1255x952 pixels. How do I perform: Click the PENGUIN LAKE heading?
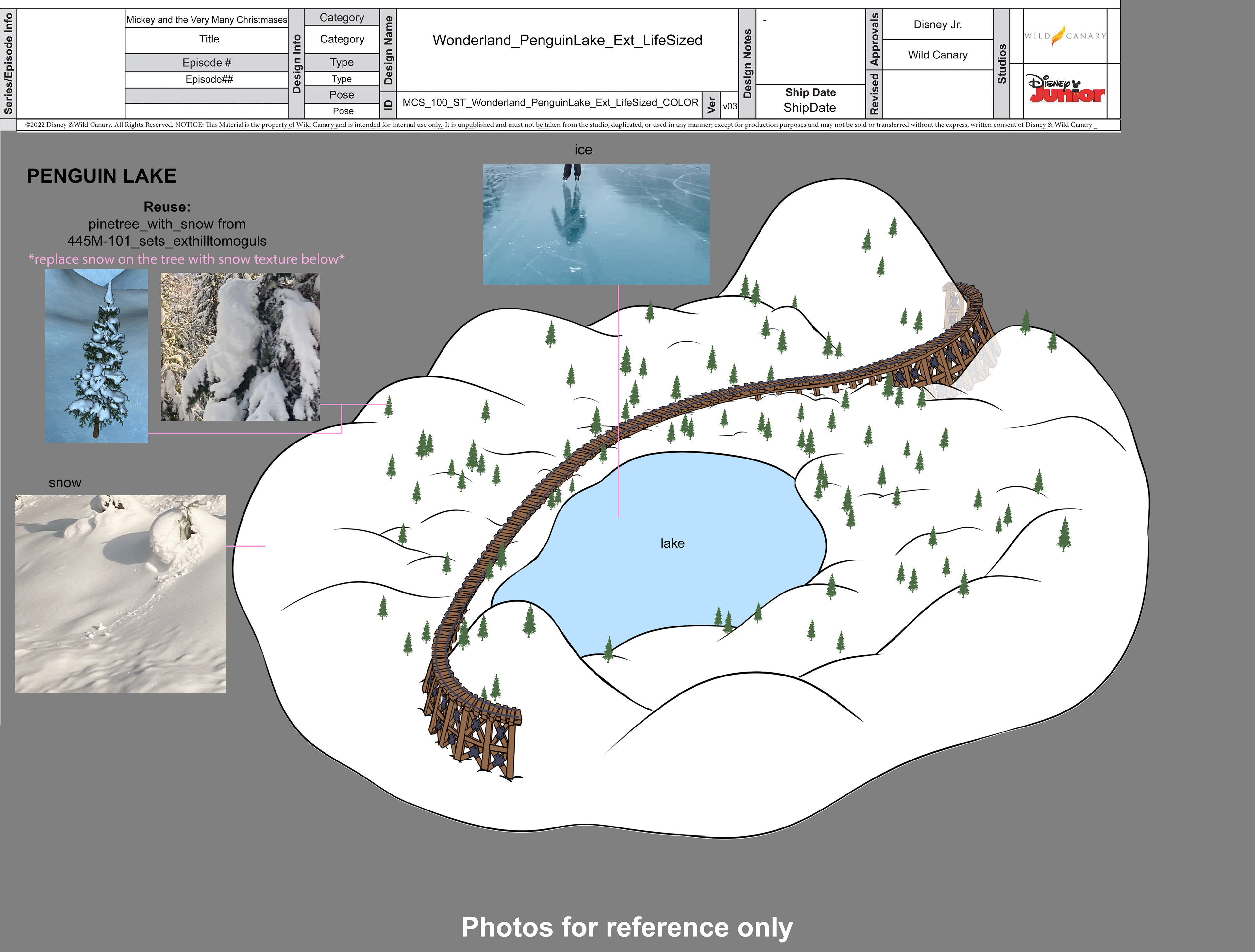click(102, 176)
